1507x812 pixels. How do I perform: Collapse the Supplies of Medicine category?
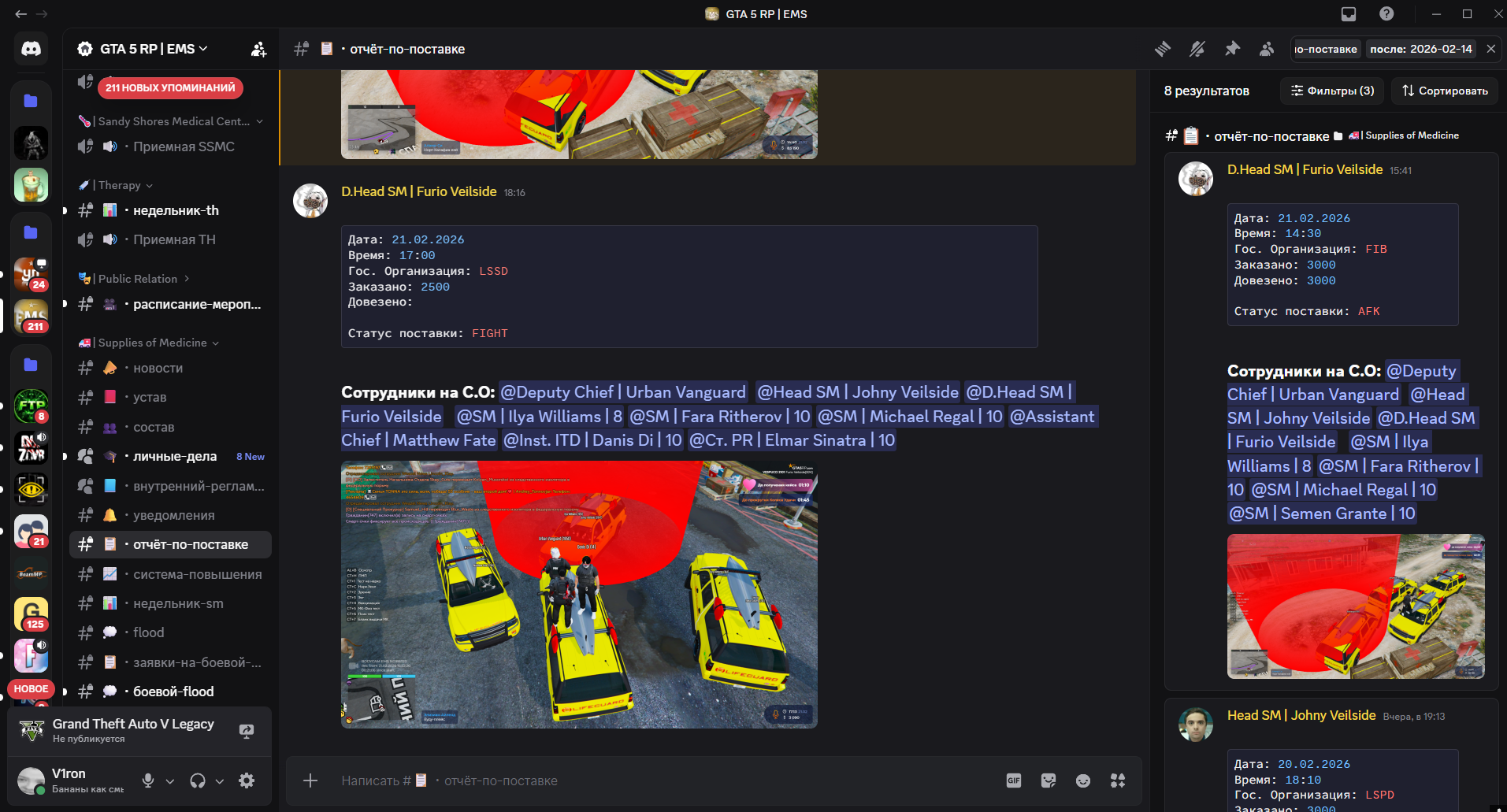[x=149, y=343]
